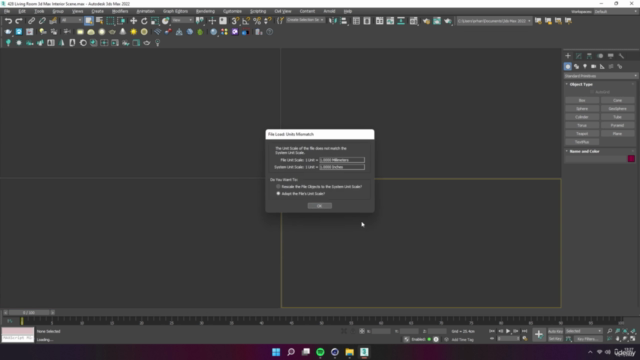Open the project folder path dropdown
This screenshot has height=360, width=640.
pos(494,21)
